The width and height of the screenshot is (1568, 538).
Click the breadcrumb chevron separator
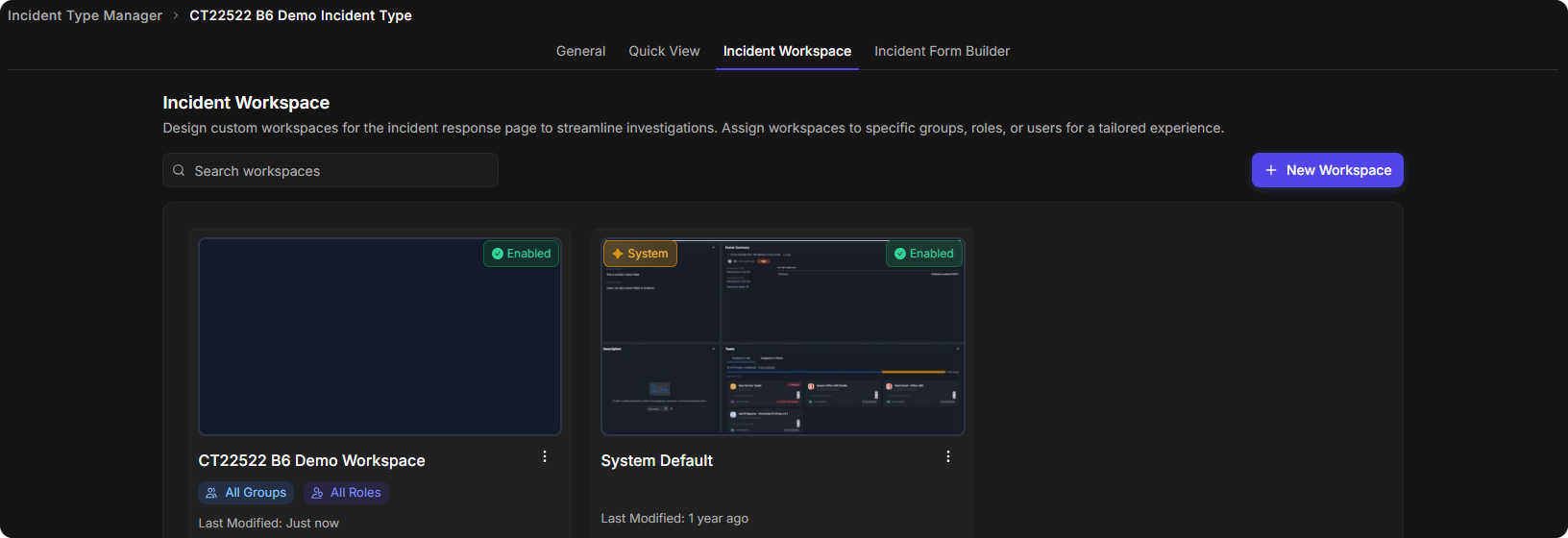coord(176,15)
